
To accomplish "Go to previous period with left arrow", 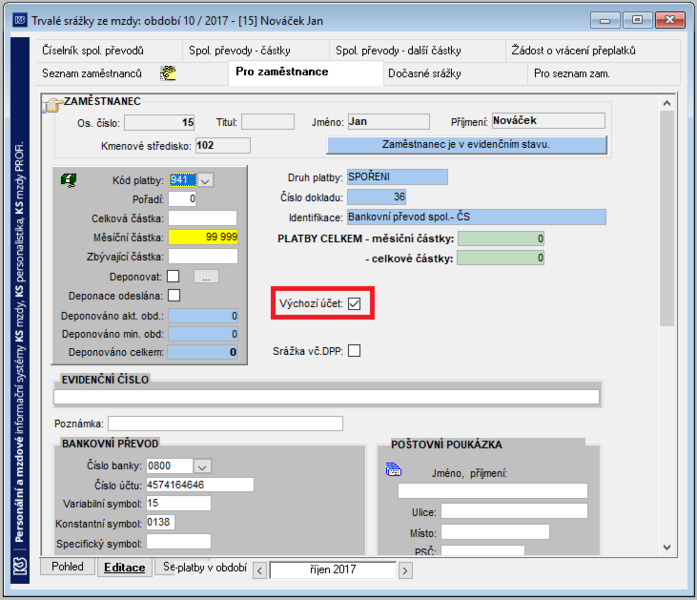I will tap(260, 570).
